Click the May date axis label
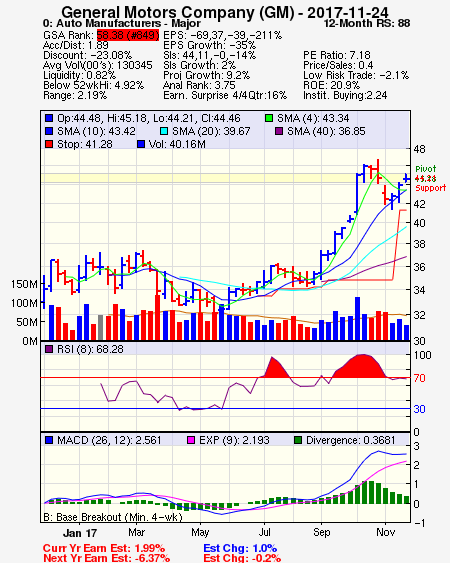This screenshot has height=563, width=450. pos(200,532)
